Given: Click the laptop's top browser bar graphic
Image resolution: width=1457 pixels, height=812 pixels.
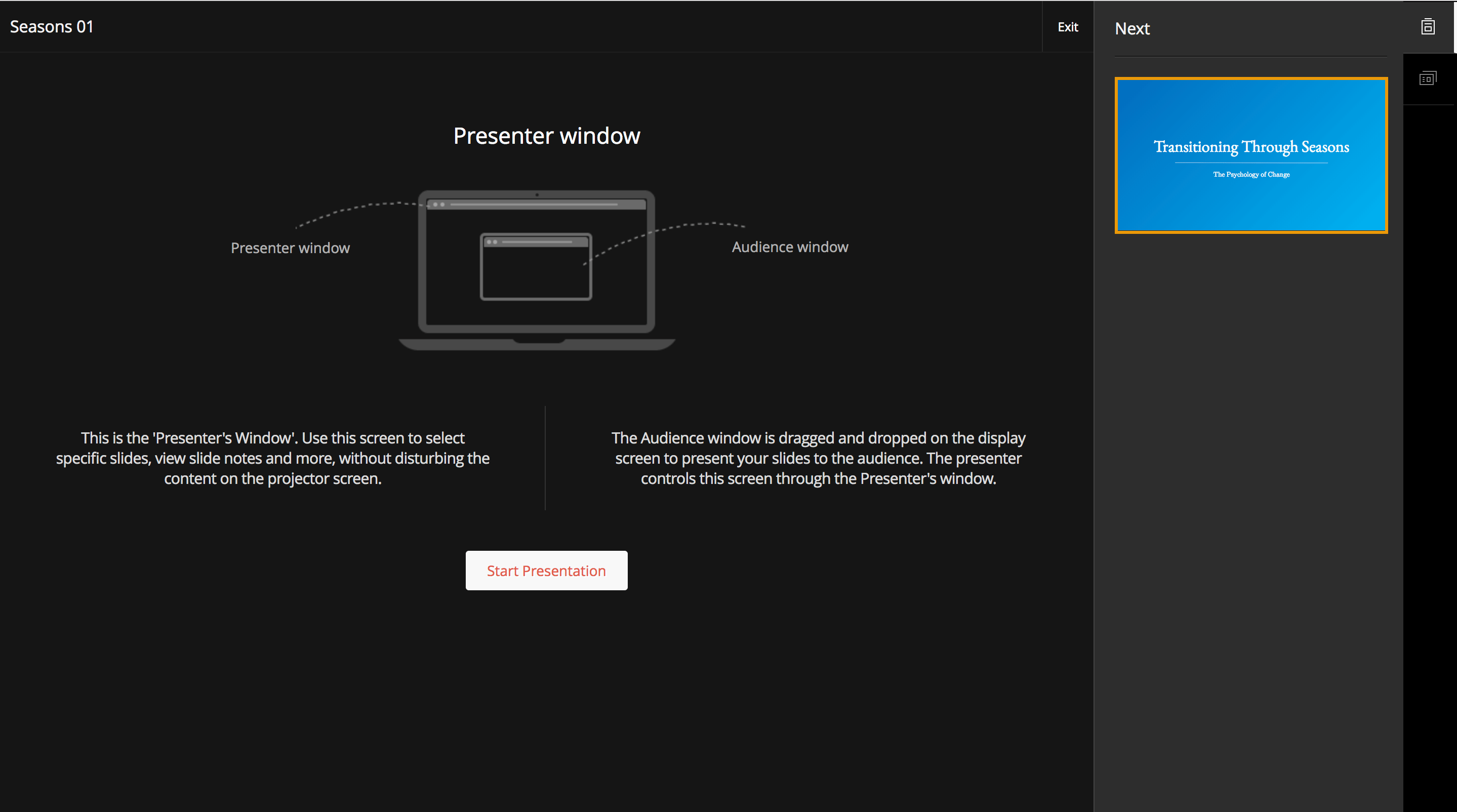Looking at the screenshot, I should click(x=536, y=204).
